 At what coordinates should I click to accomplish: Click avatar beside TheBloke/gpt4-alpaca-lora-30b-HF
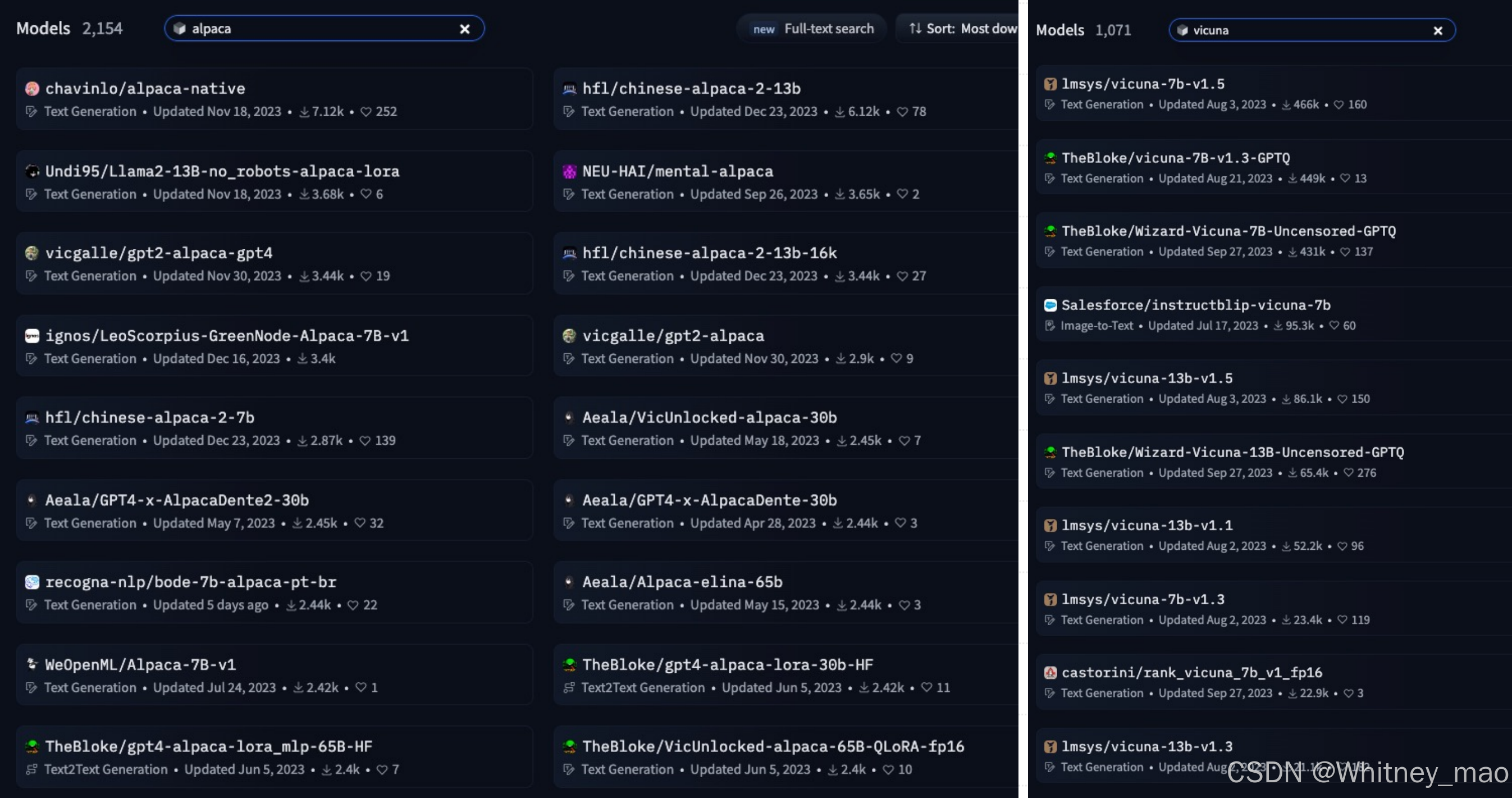pyautogui.click(x=569, y=665)
